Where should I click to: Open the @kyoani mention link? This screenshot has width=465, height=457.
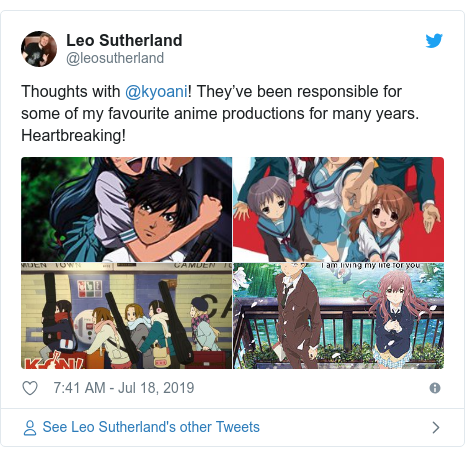[156, 91]
